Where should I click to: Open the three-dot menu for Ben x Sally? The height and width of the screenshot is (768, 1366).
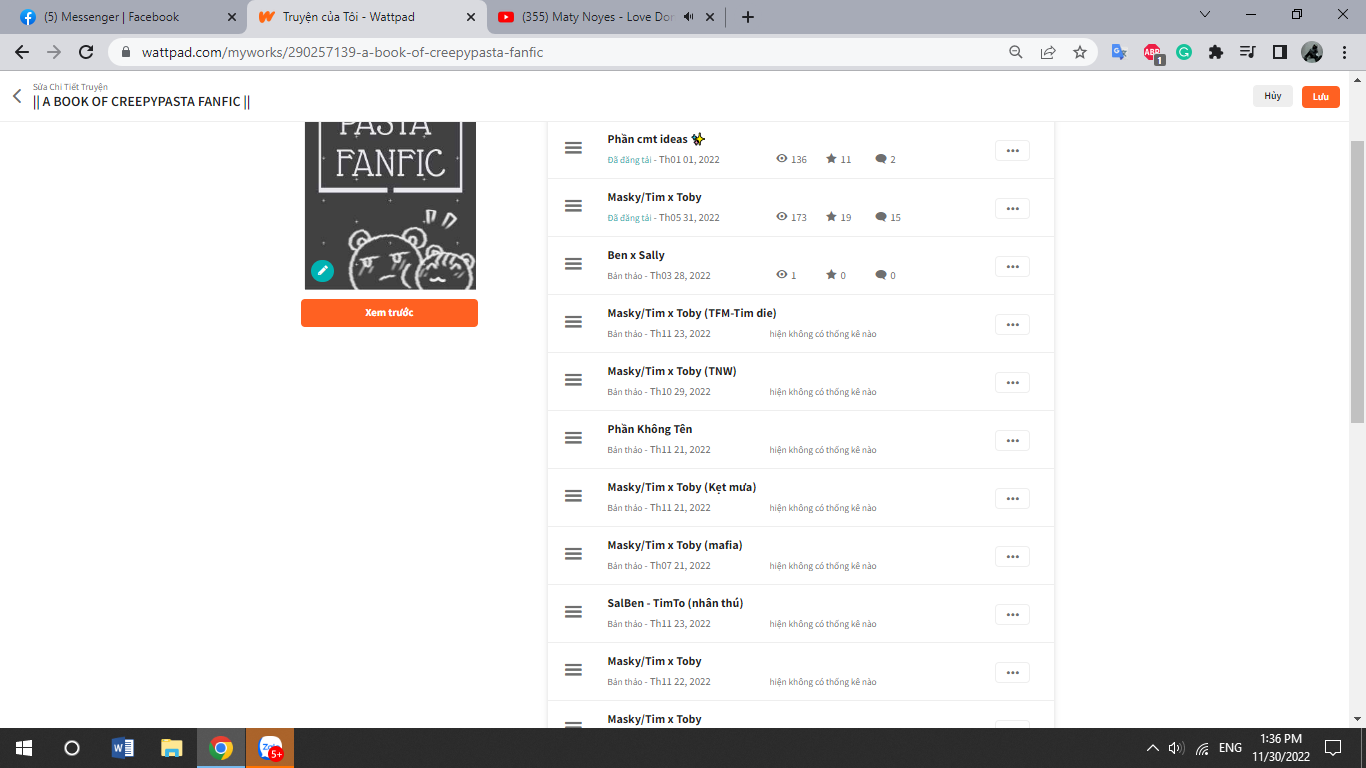[x=1012, y=266]
